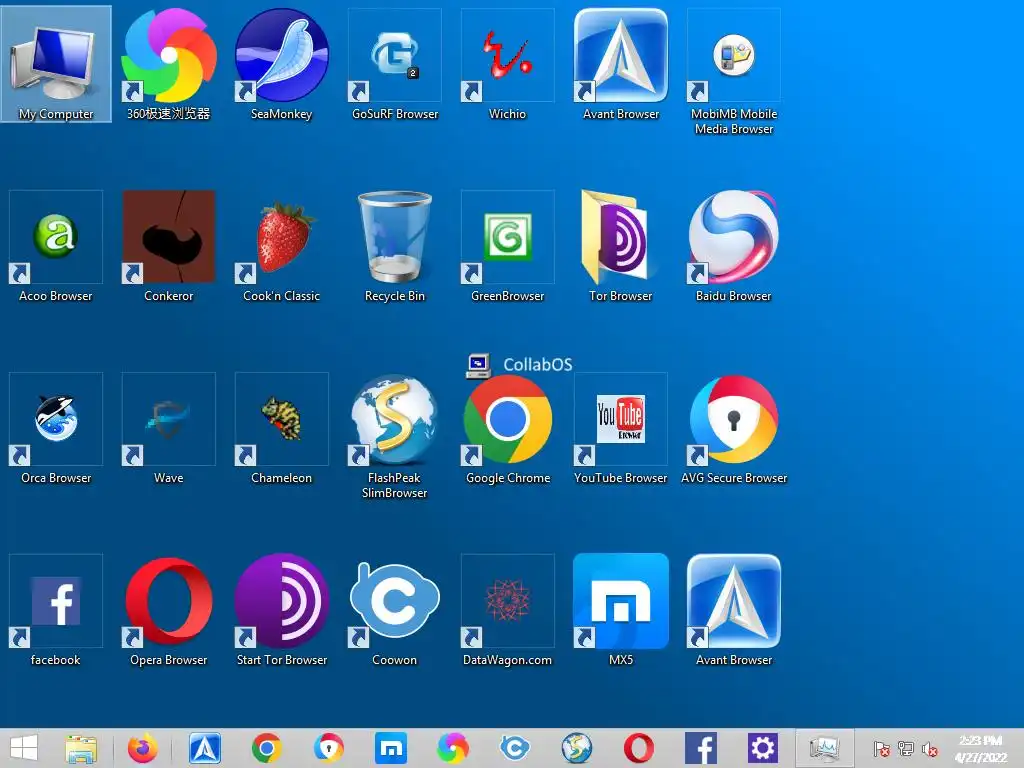Launch Maxthon from the taskbar

(391, 748)
